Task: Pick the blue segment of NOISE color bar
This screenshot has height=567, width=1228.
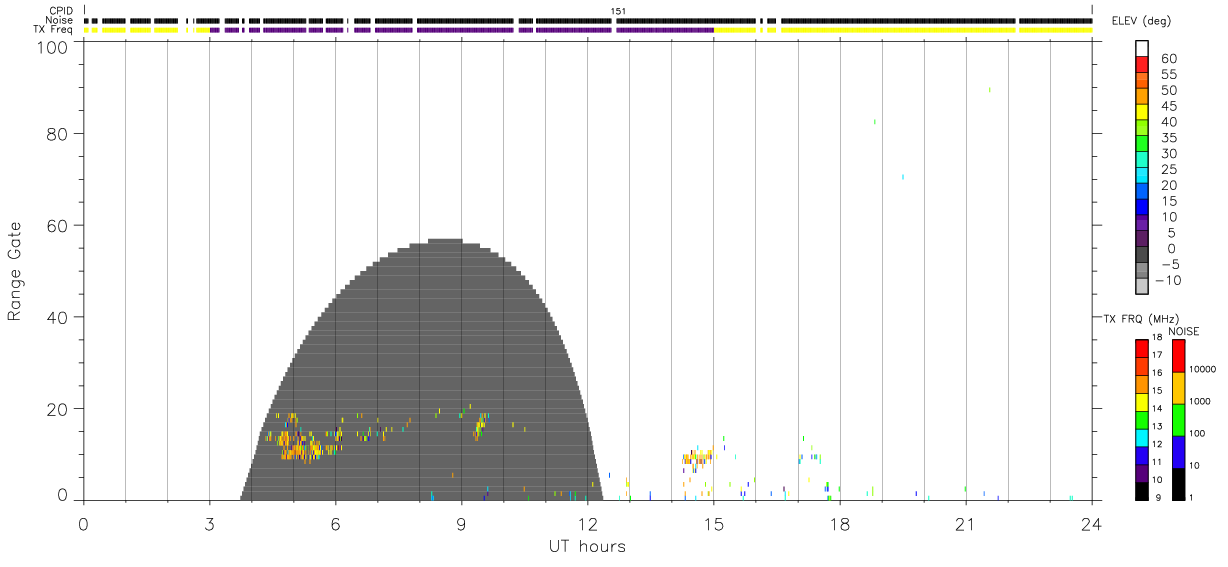Action: click(x=1178, y=452)
